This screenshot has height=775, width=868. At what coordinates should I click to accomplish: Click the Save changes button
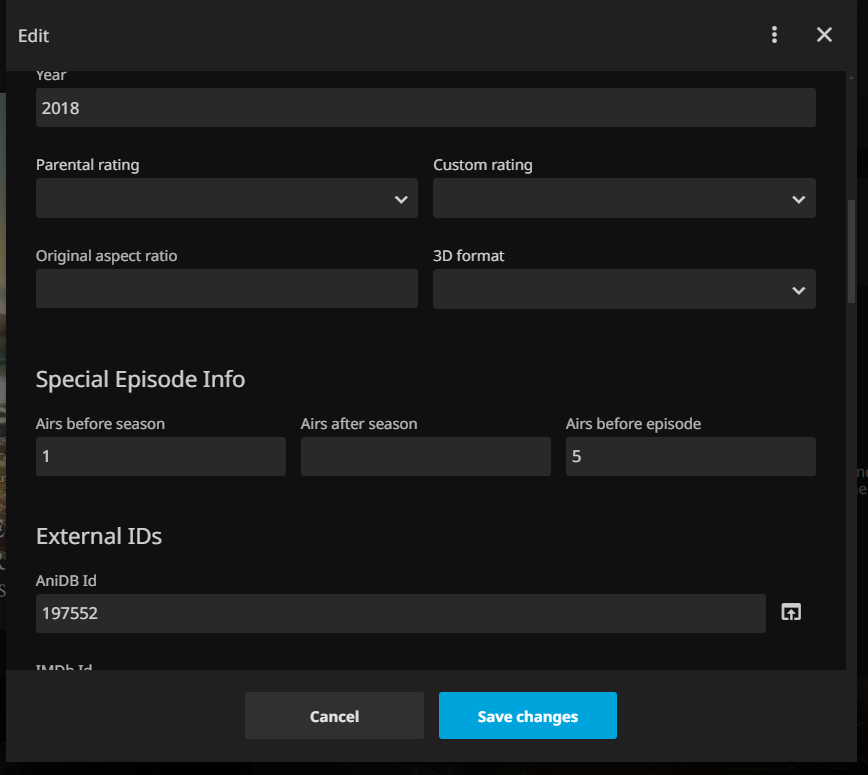pos(527,716)
